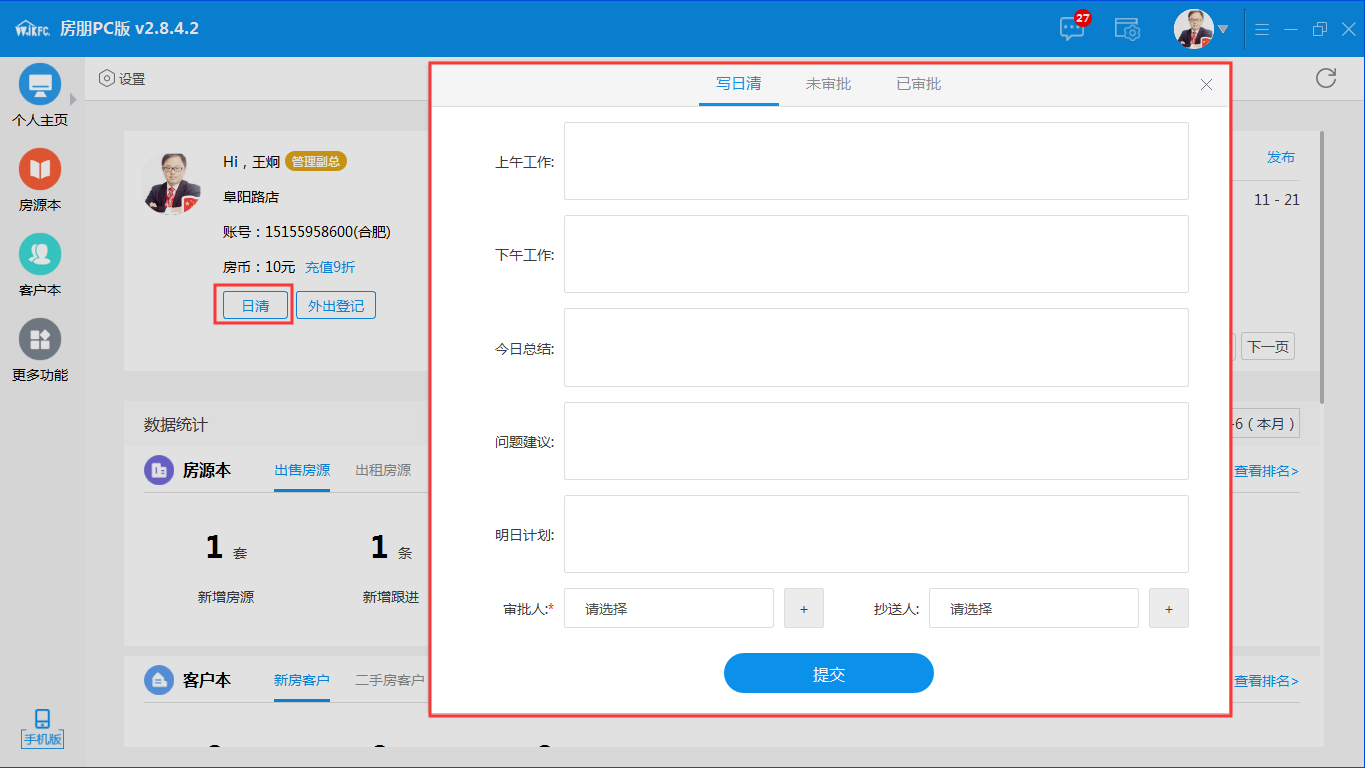The height and width of the screenshot is (768, 1365).
Task: Click the refresh icon at top right
Action: (1326, 78)
